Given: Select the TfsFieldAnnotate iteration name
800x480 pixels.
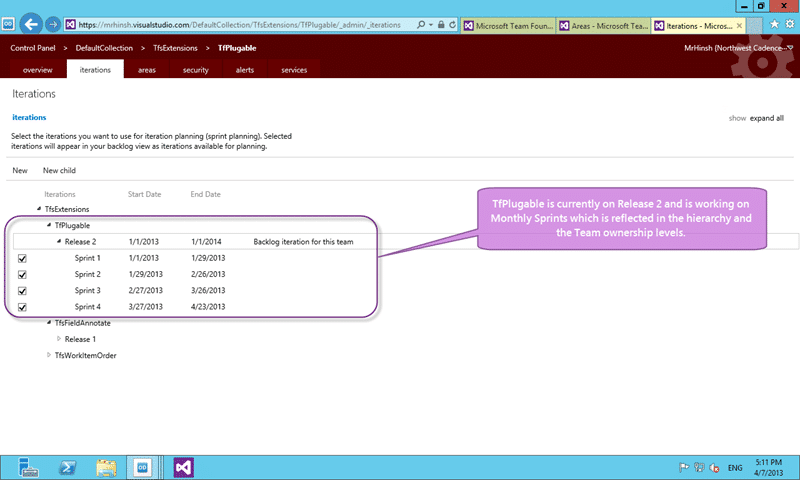Looking at the screenshot, I should point(83,323).
